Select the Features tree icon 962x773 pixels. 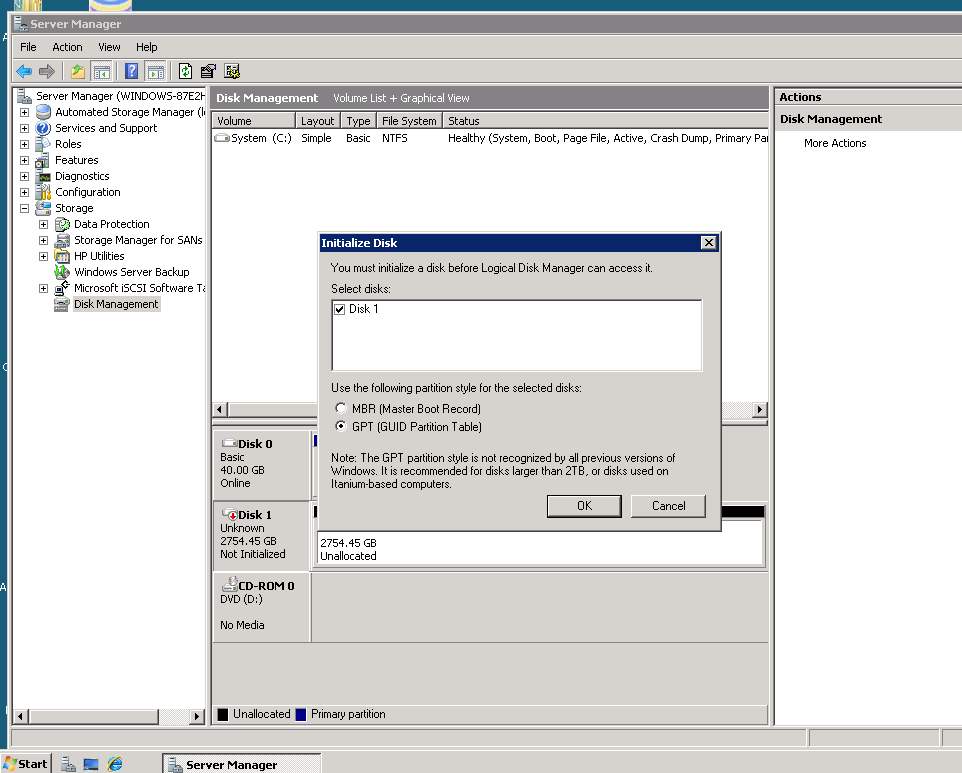(x=44, y=160)
